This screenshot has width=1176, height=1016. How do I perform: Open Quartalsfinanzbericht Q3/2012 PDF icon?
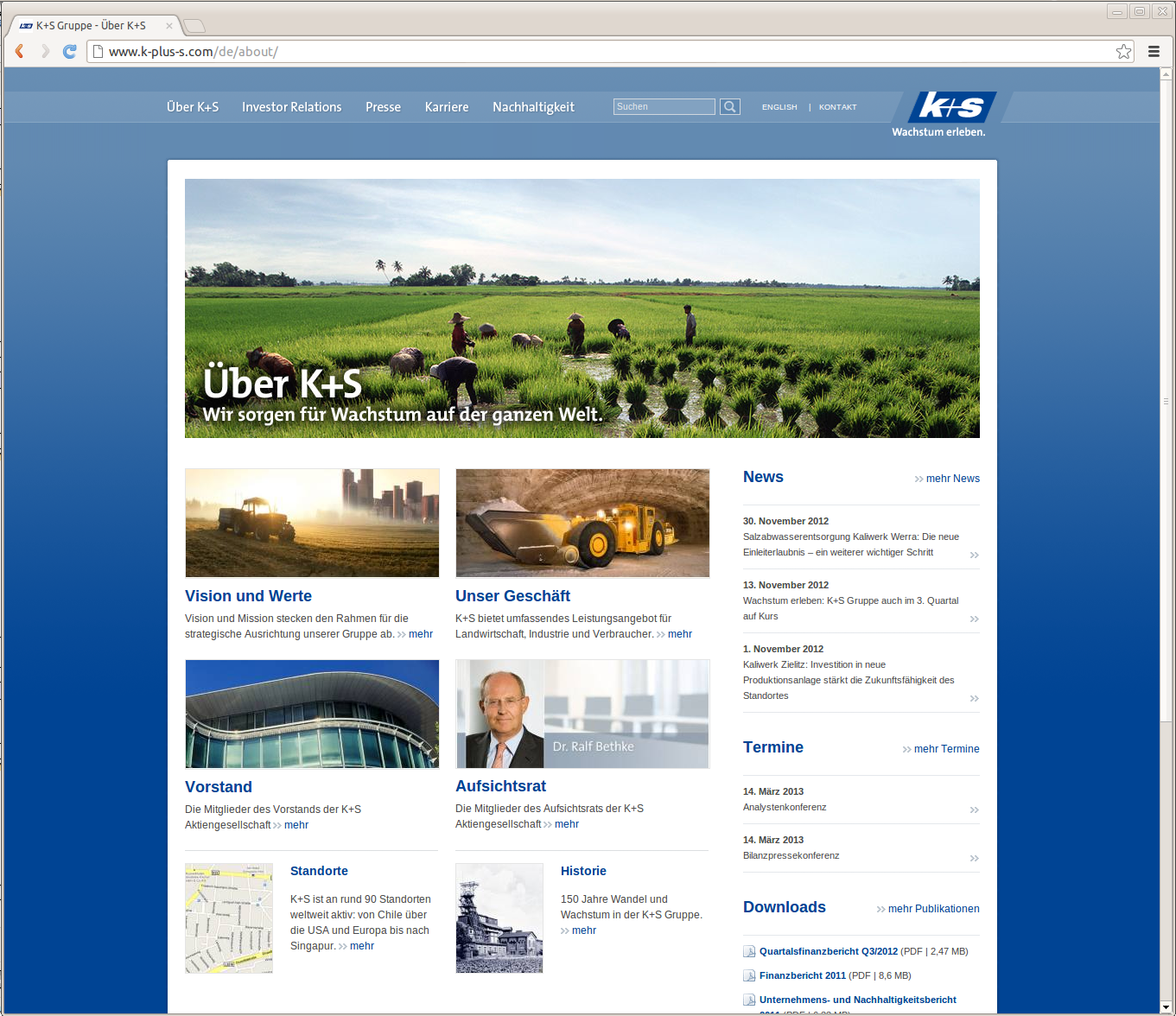click(749, 952)
